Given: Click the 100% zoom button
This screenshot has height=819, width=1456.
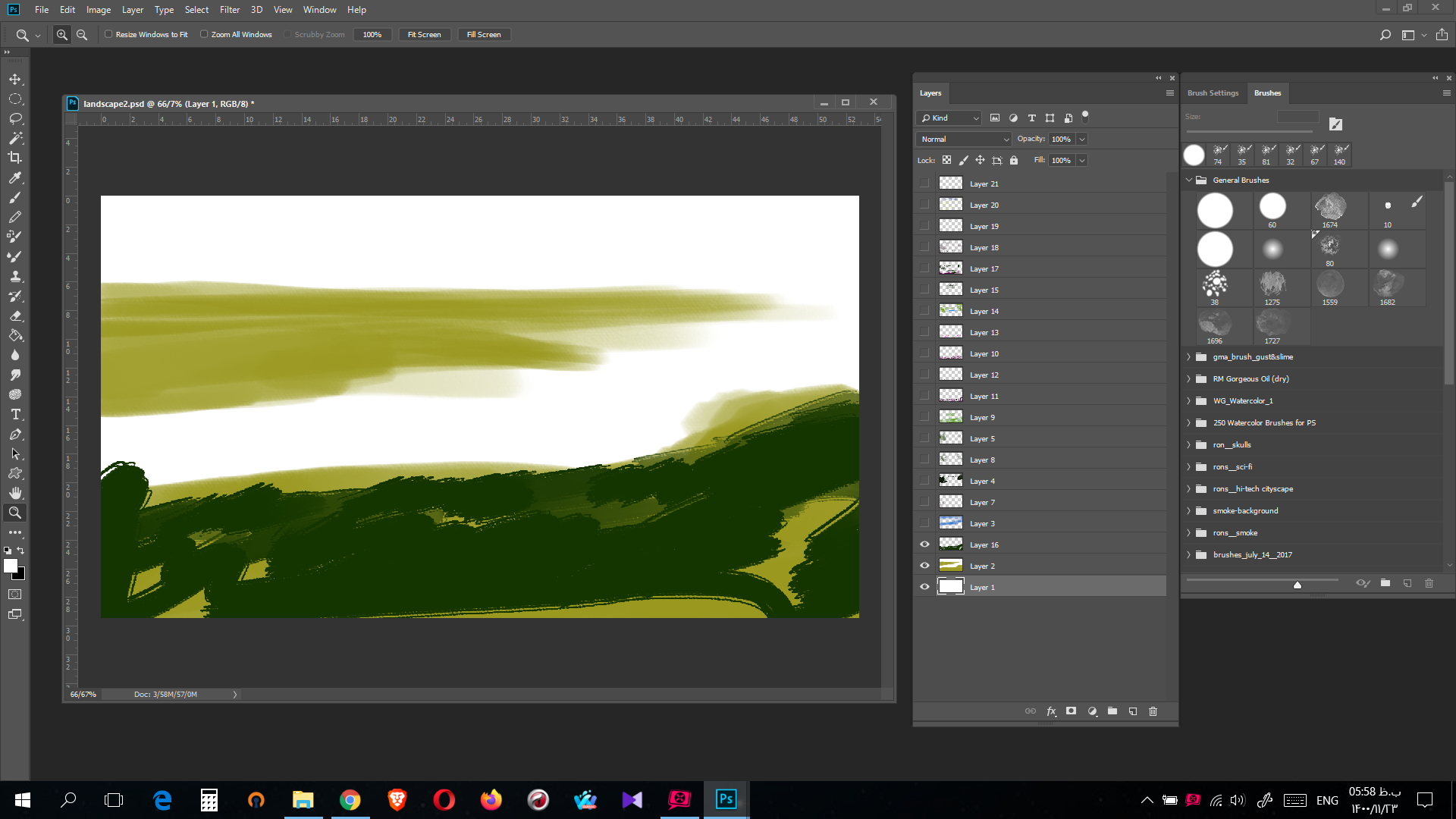Looking at the screenshot, I should (x=372, y=35).
